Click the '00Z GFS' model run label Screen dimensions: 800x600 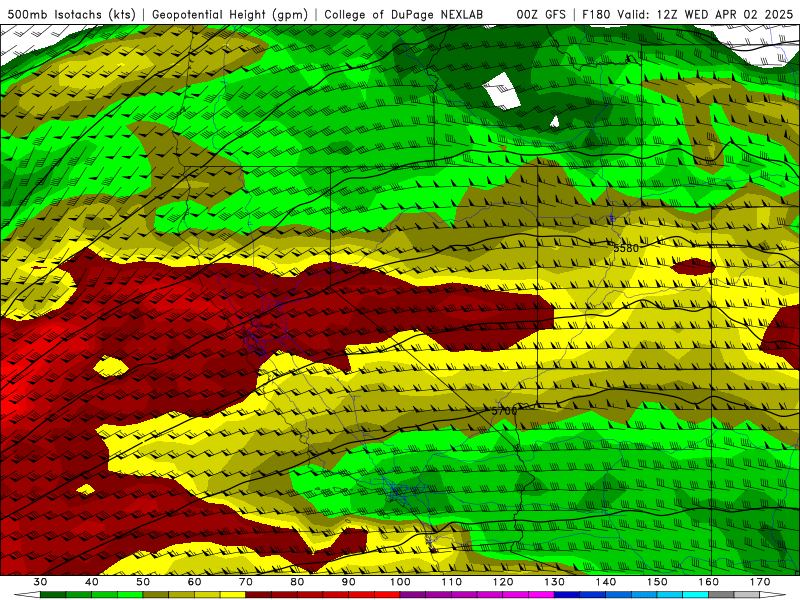tap(541, 15)
